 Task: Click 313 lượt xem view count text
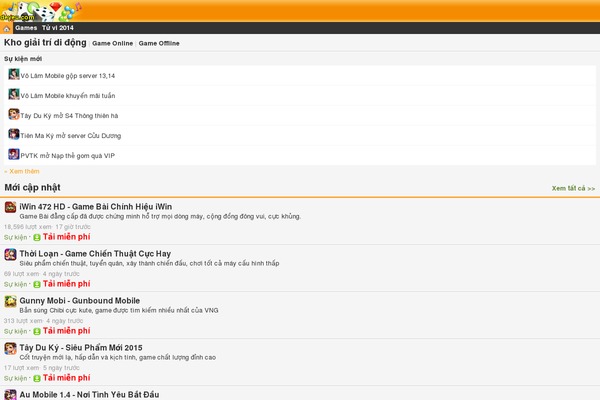coord(23,321)
